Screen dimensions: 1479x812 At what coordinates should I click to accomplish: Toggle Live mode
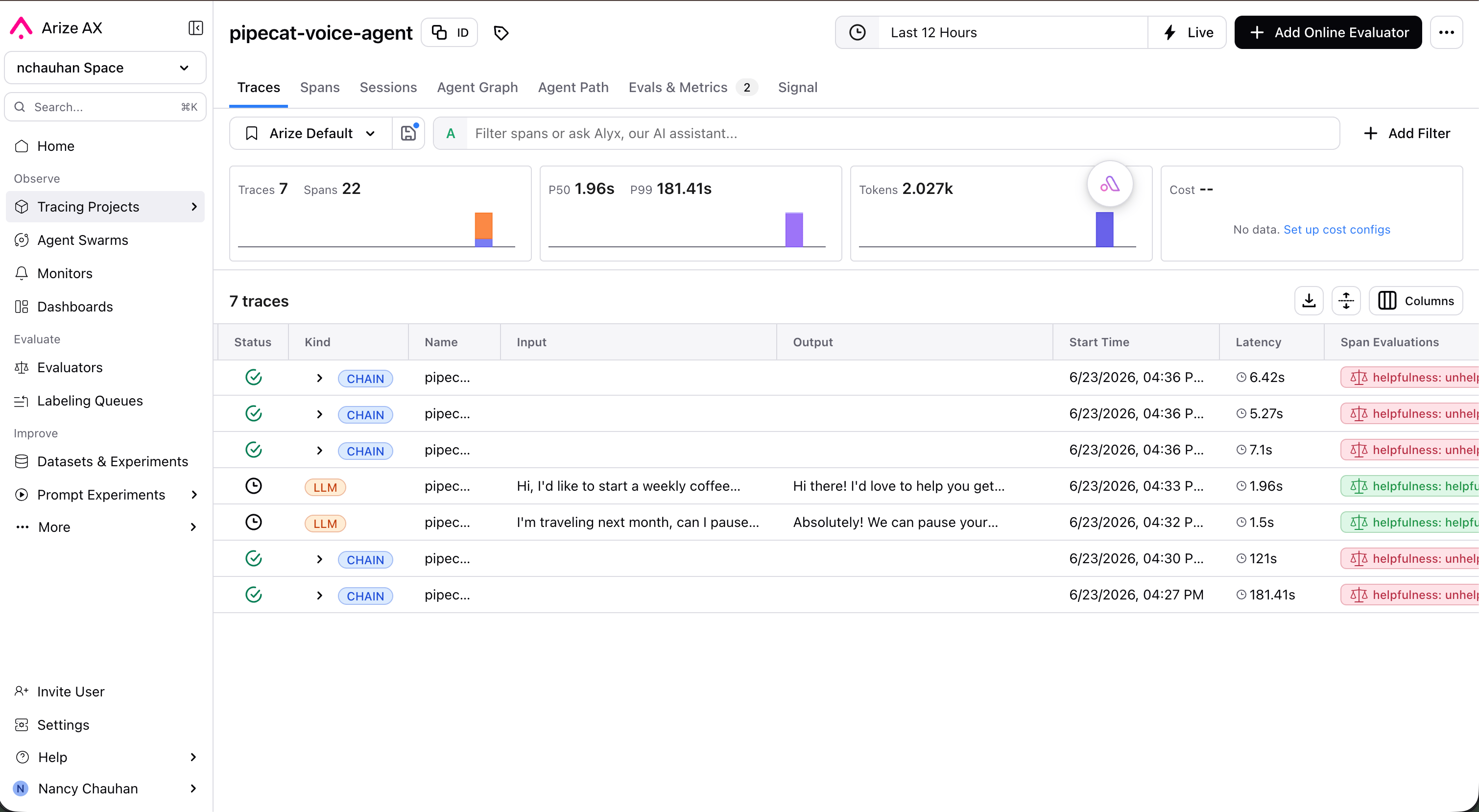point(1188,33)
